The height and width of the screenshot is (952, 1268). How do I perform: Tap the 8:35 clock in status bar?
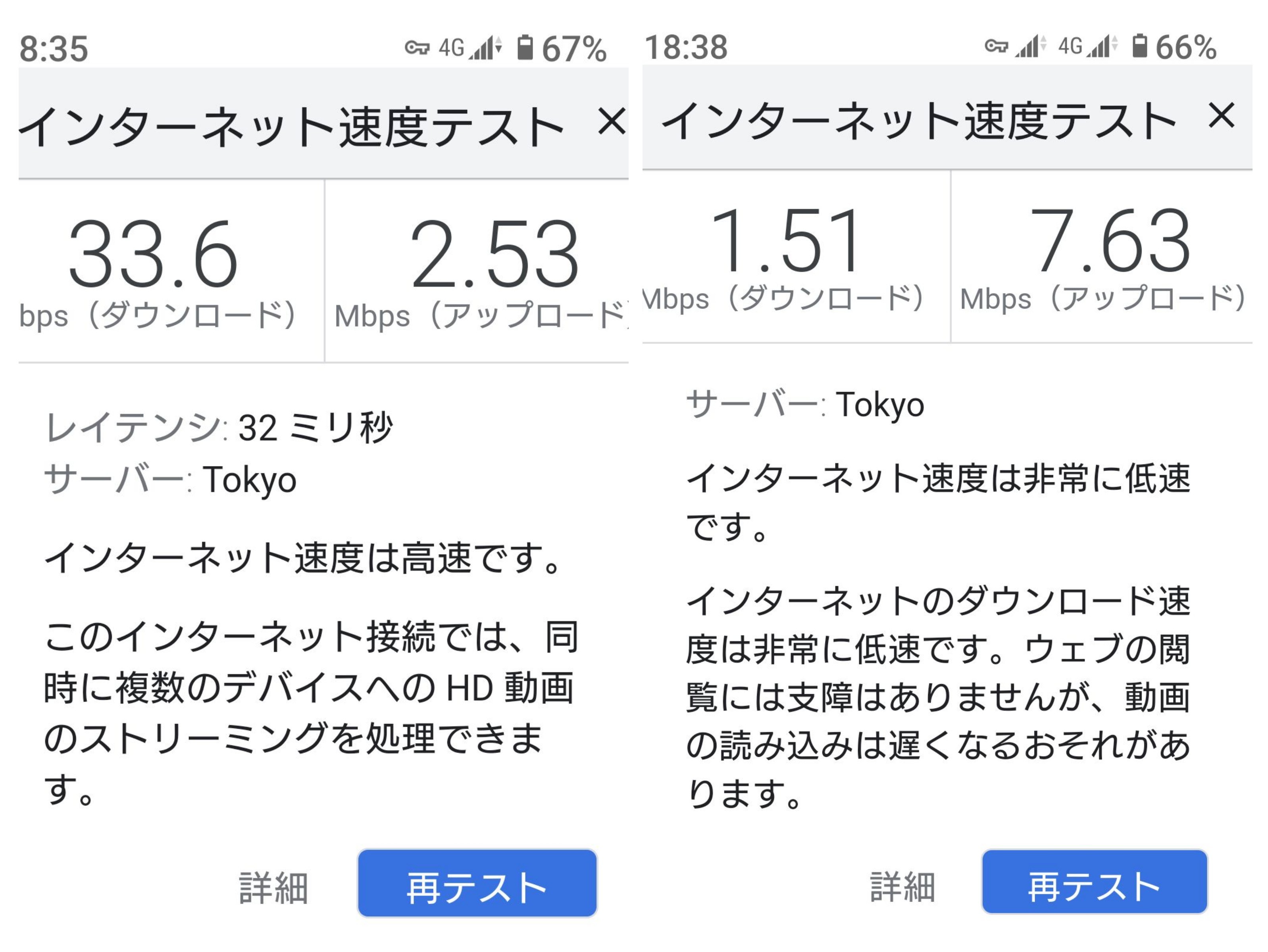point(54,49)
